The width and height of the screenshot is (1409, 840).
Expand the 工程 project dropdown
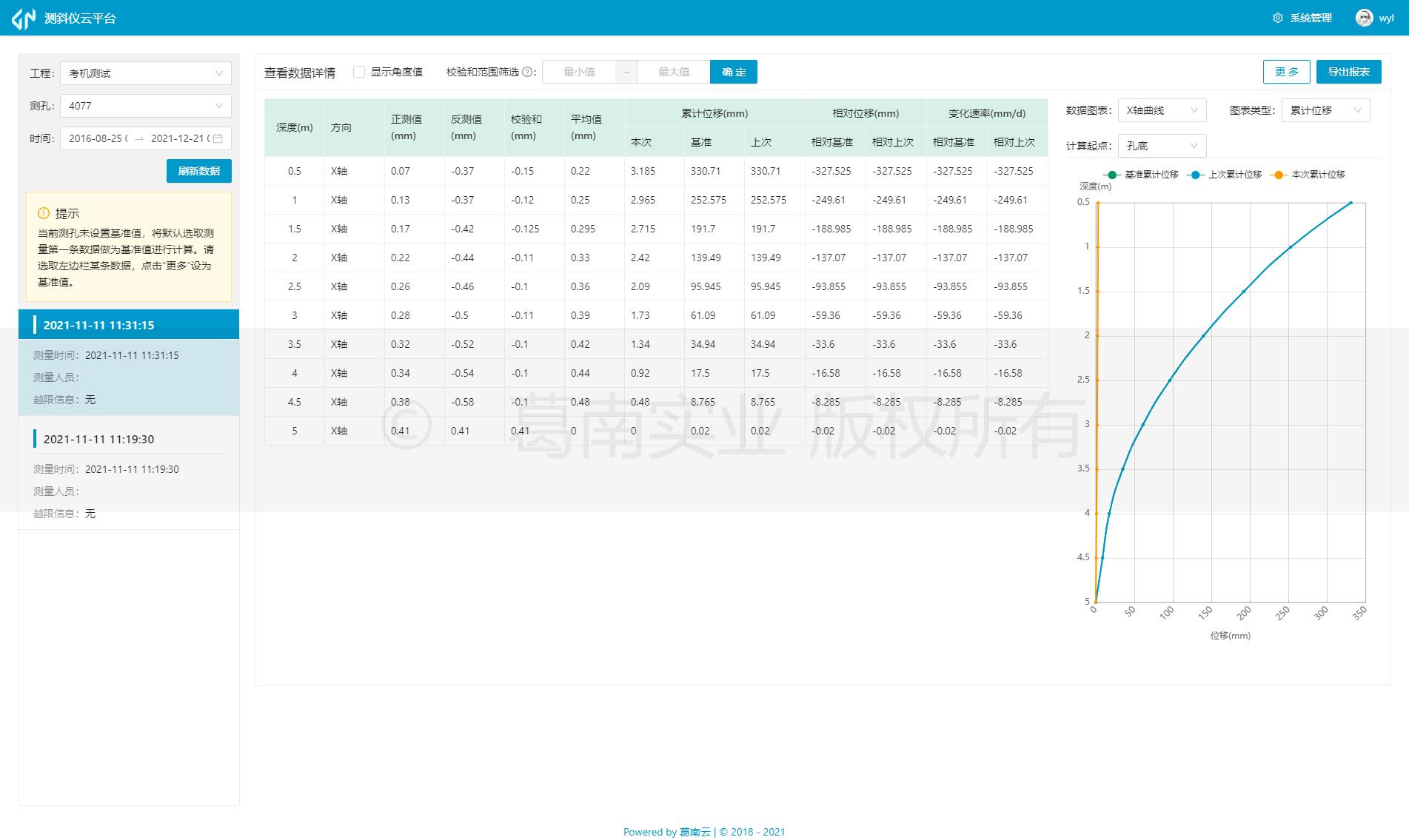pos(146,73)
